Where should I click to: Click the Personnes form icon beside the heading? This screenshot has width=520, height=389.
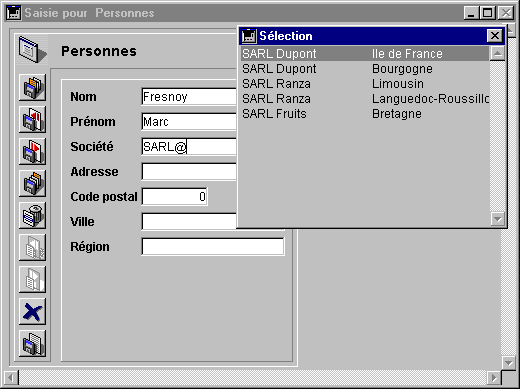pos(32,50)
